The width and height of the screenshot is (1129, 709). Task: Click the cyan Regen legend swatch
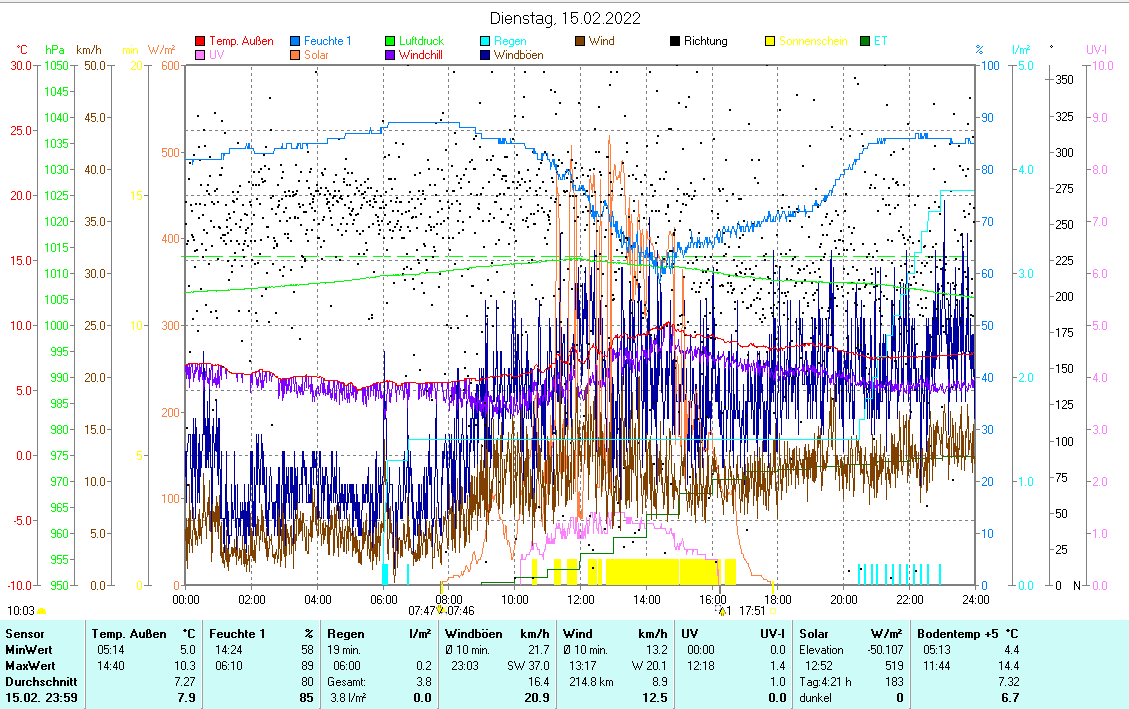[x=486, y=42]
